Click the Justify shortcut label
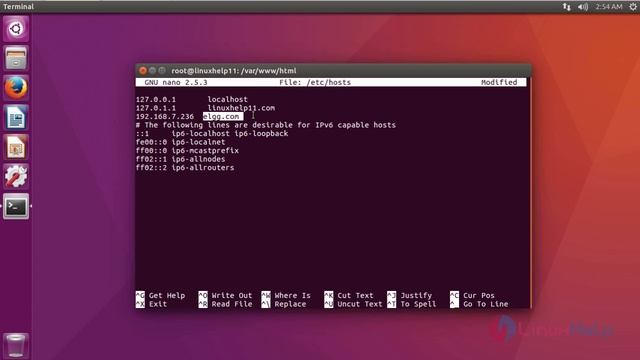Screen dimensions: 640x360 click(416, 296)
